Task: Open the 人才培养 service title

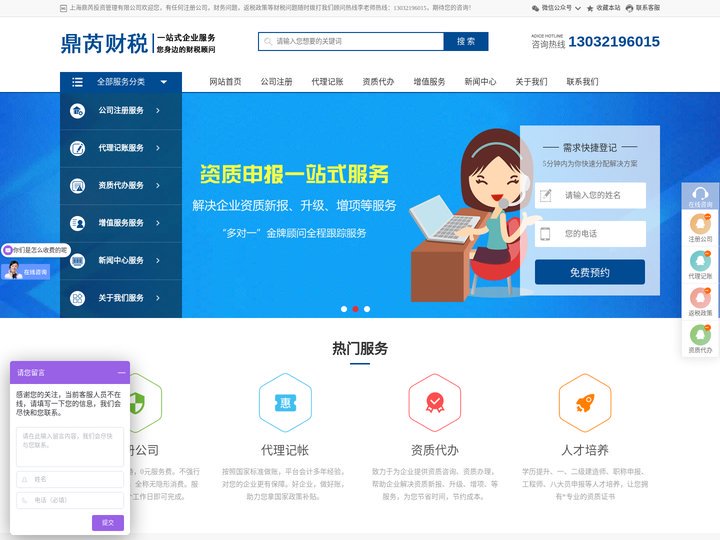Action: (x=585, y=450)
